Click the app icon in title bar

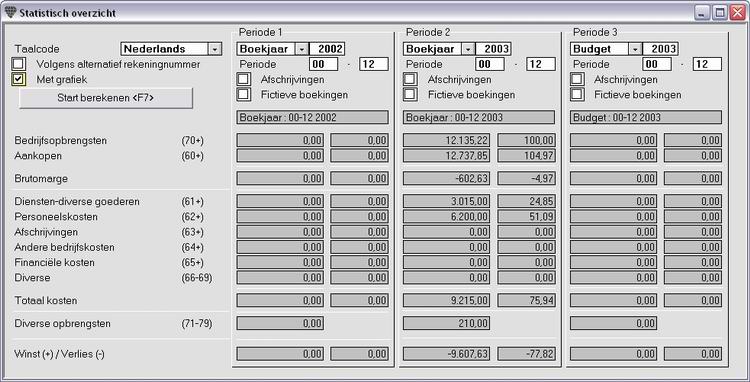(10, 12)
